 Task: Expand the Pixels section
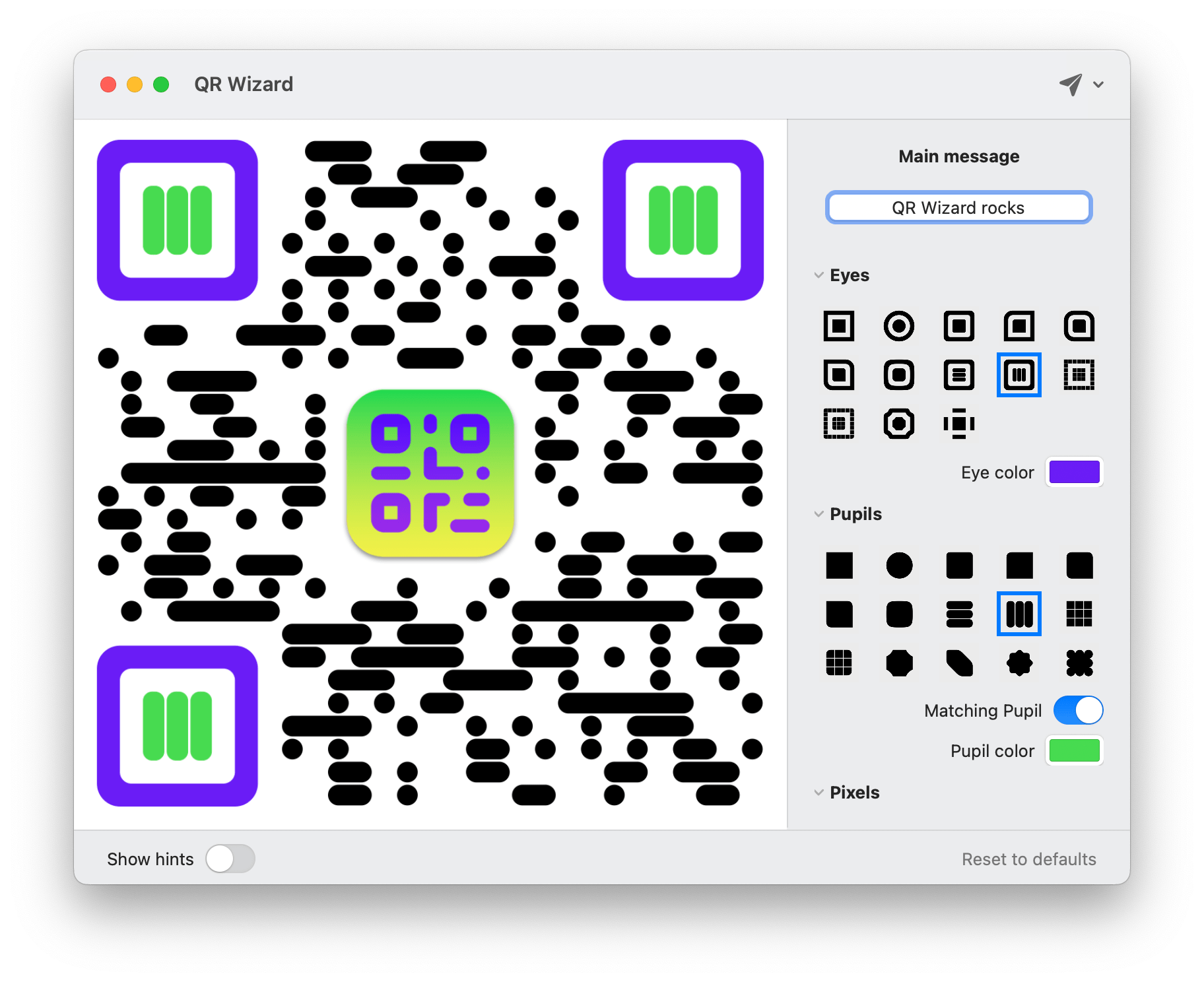point(819,792)
